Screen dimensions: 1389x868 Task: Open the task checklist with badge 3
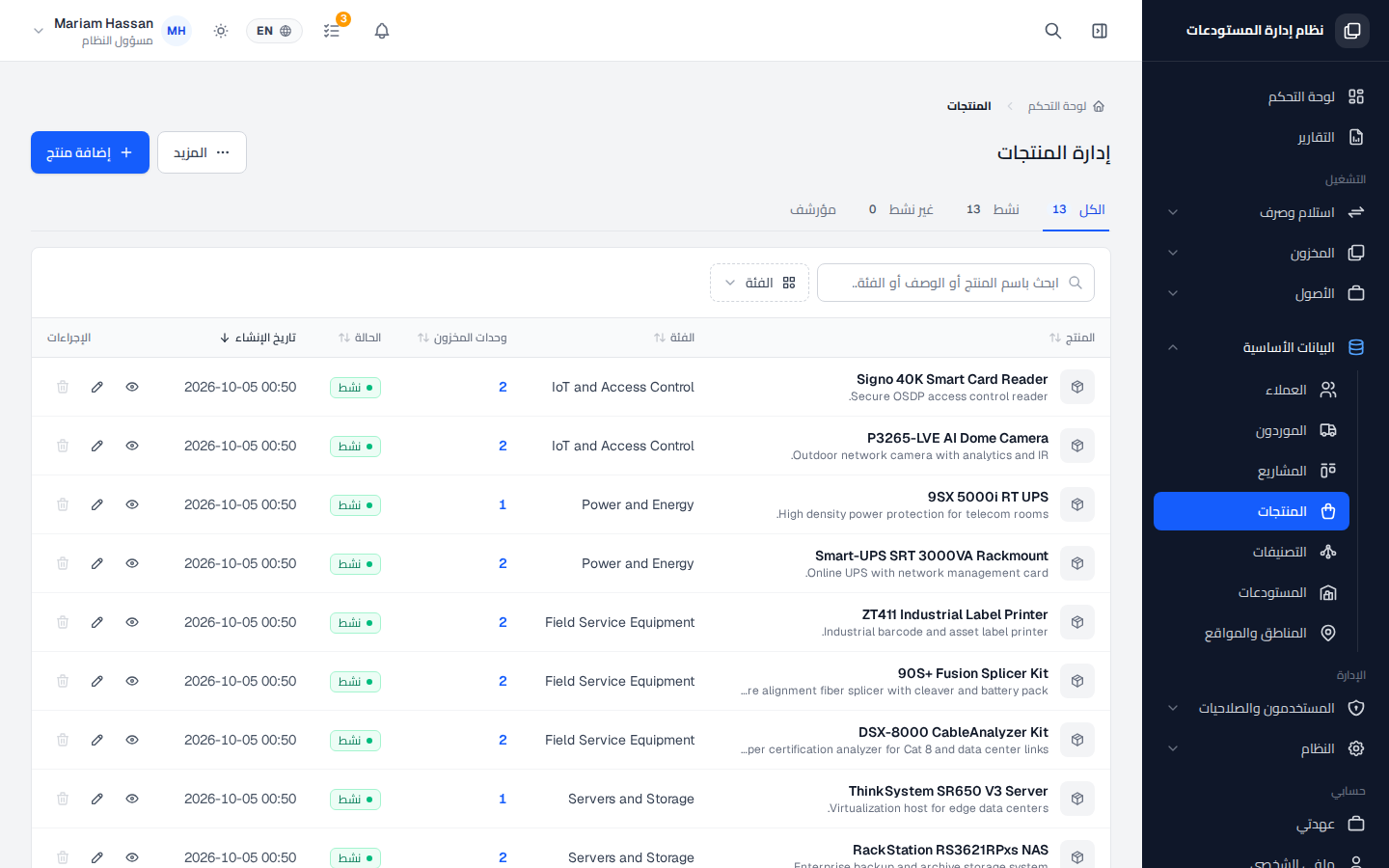click(x=332, y=31)
